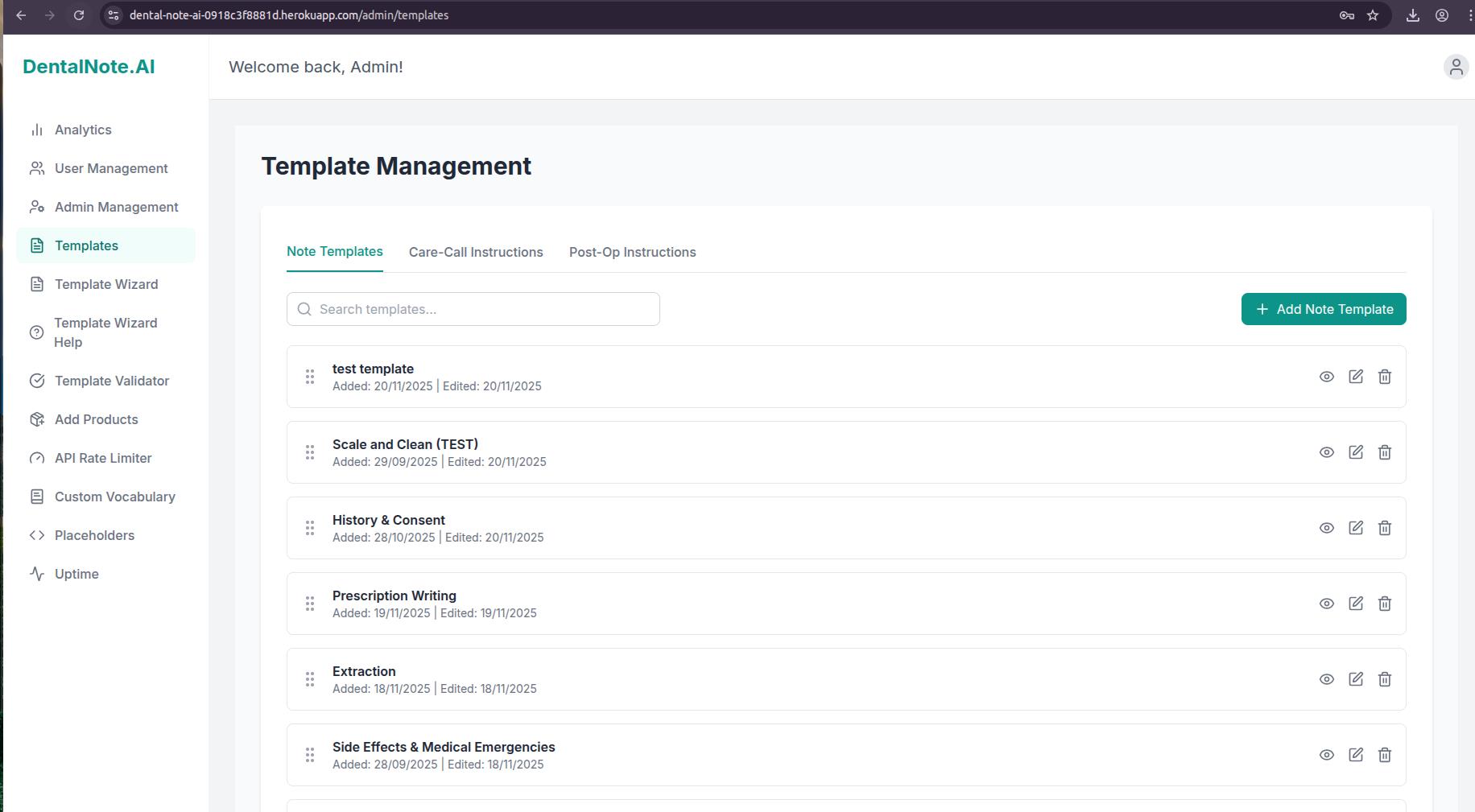Open the Add Products section

tap(96, 419)
